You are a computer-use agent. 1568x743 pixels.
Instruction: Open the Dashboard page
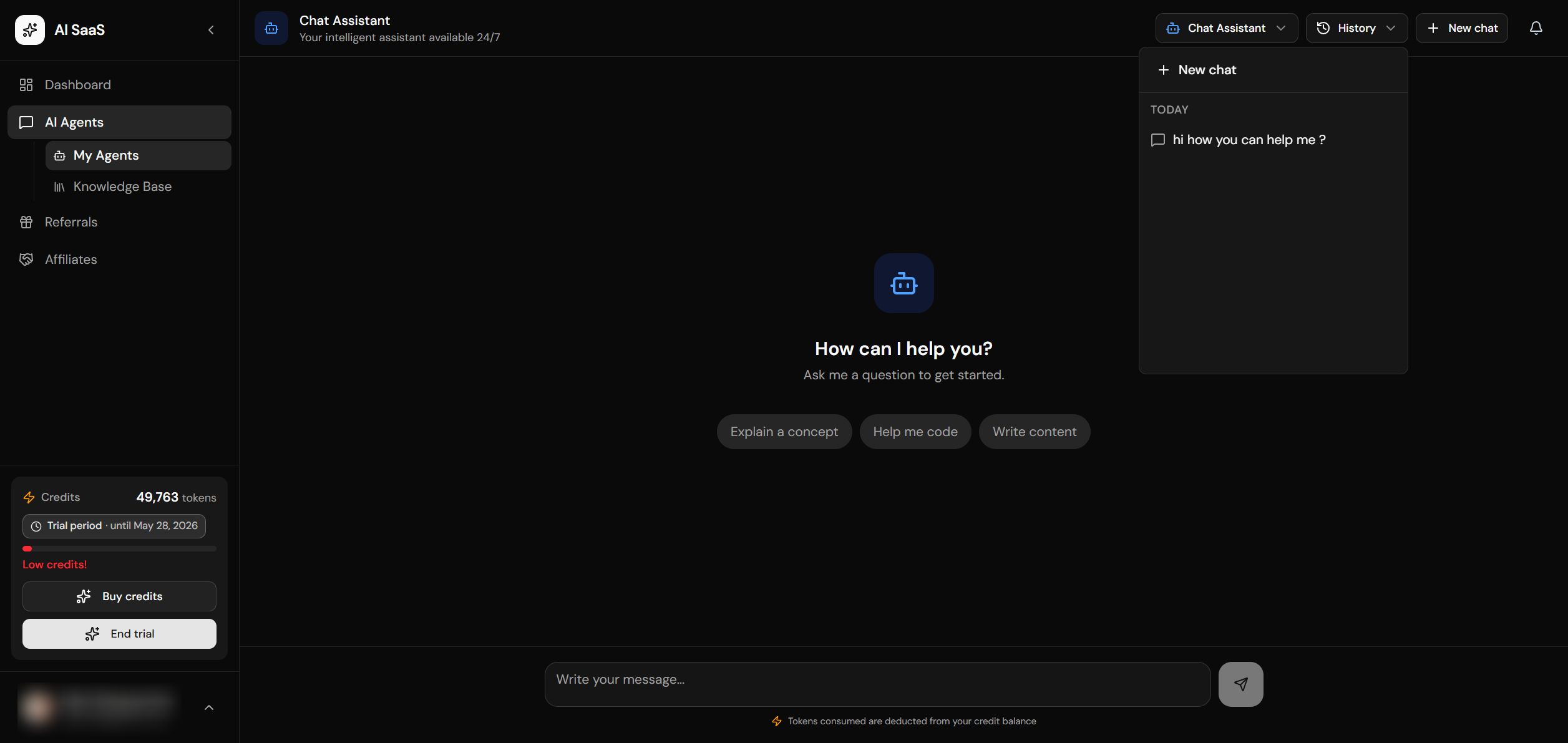119,85
